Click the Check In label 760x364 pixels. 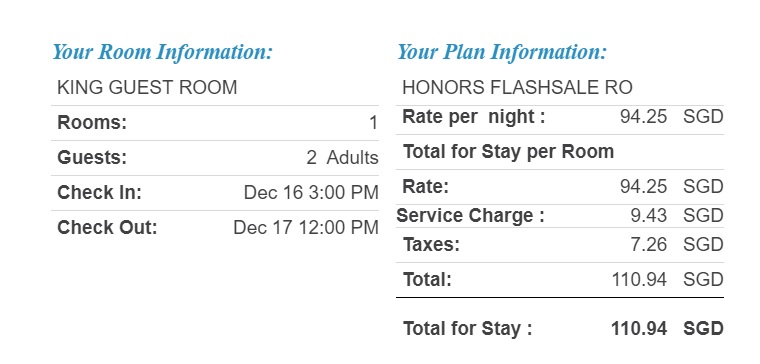point(99,192)
